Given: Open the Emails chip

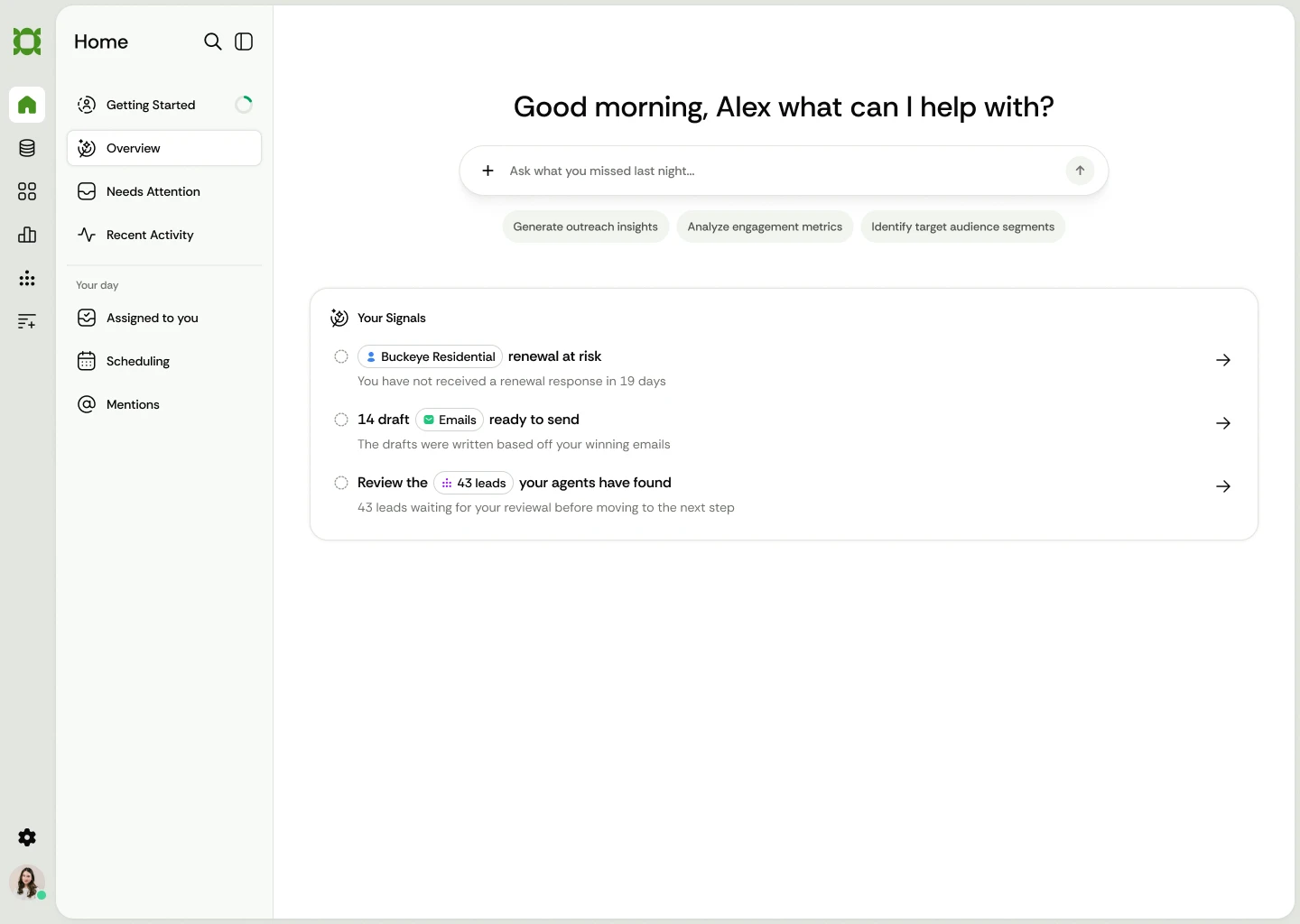Looking at the screenshot, I should (x=450, y=420).
